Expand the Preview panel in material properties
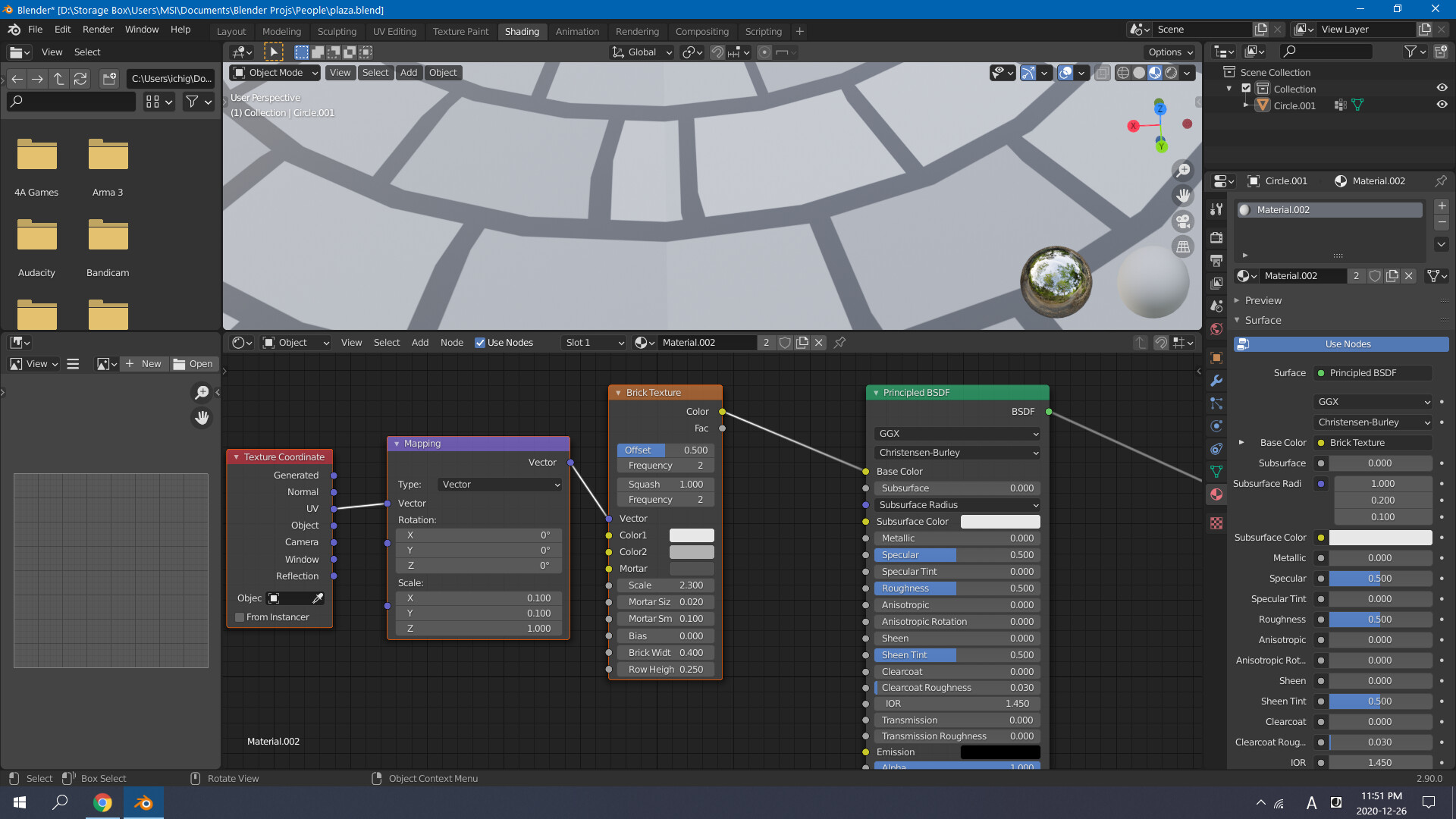 coord(1263,301)
